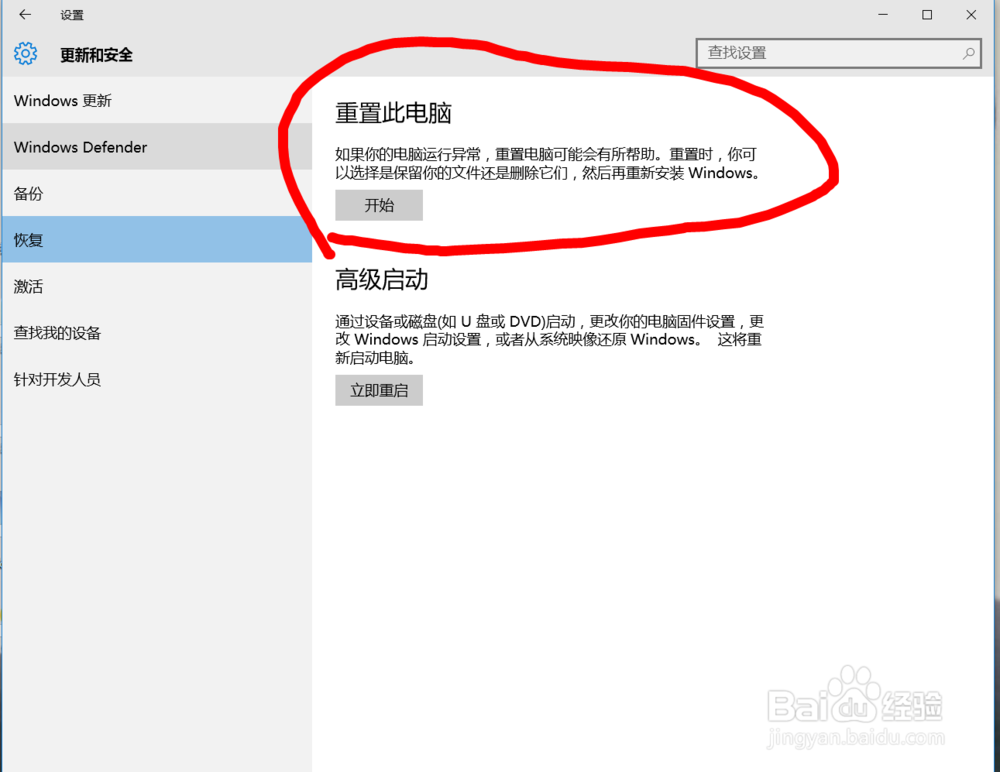The image size is (1000, 772).
Task: Click the 更新和安全 page title
Action: 96,55
